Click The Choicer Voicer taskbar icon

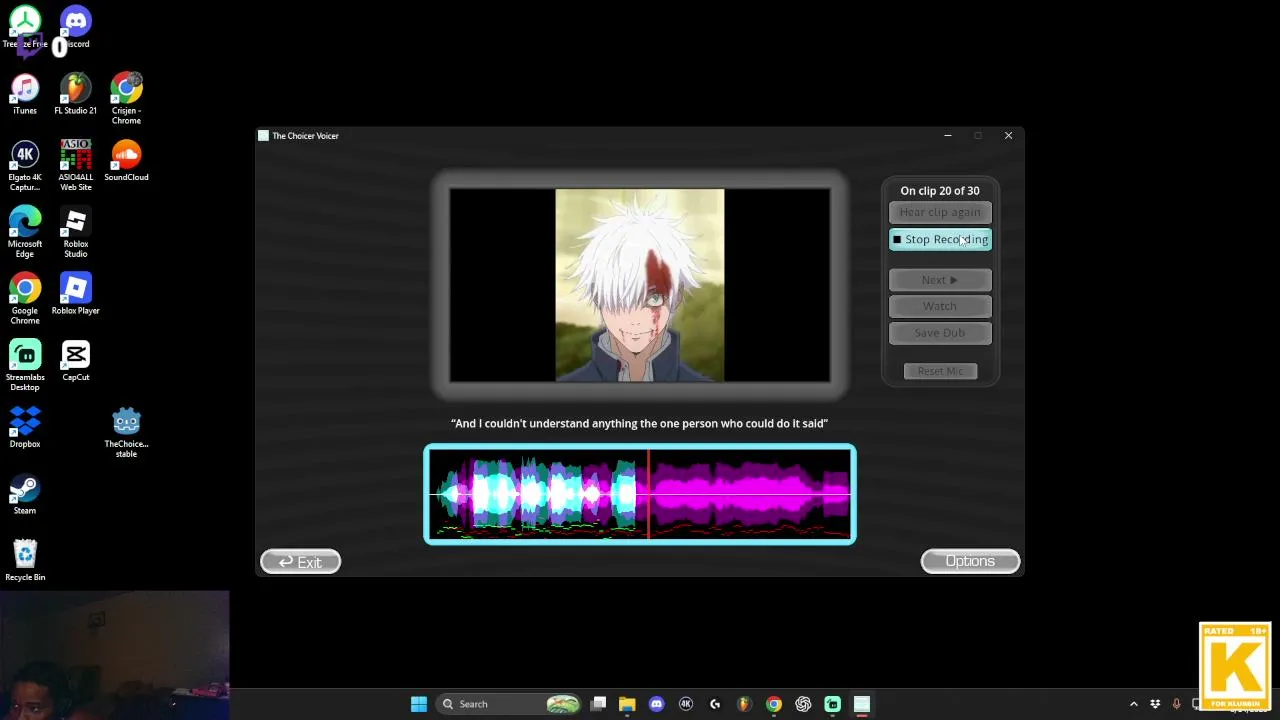(x=862, y=704)
